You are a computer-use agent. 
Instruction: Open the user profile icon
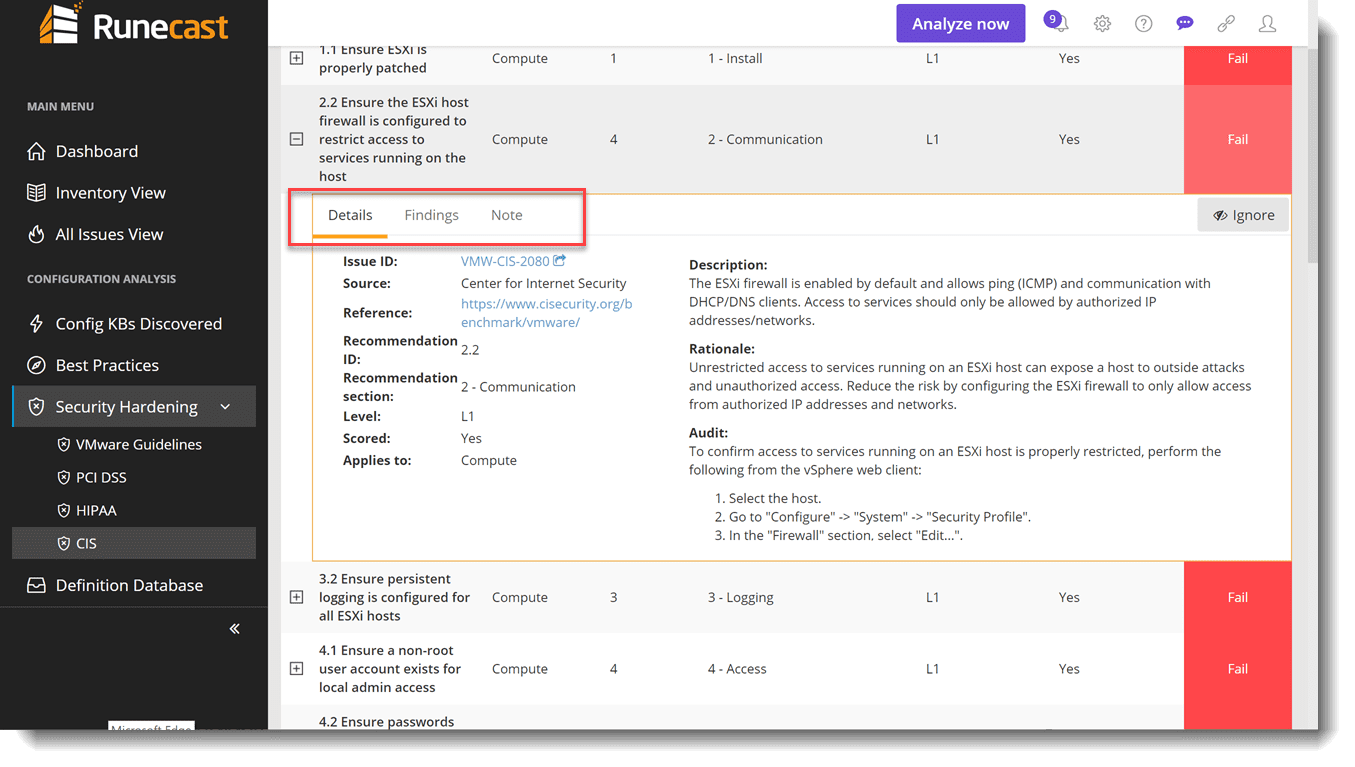click(1267, 24)
